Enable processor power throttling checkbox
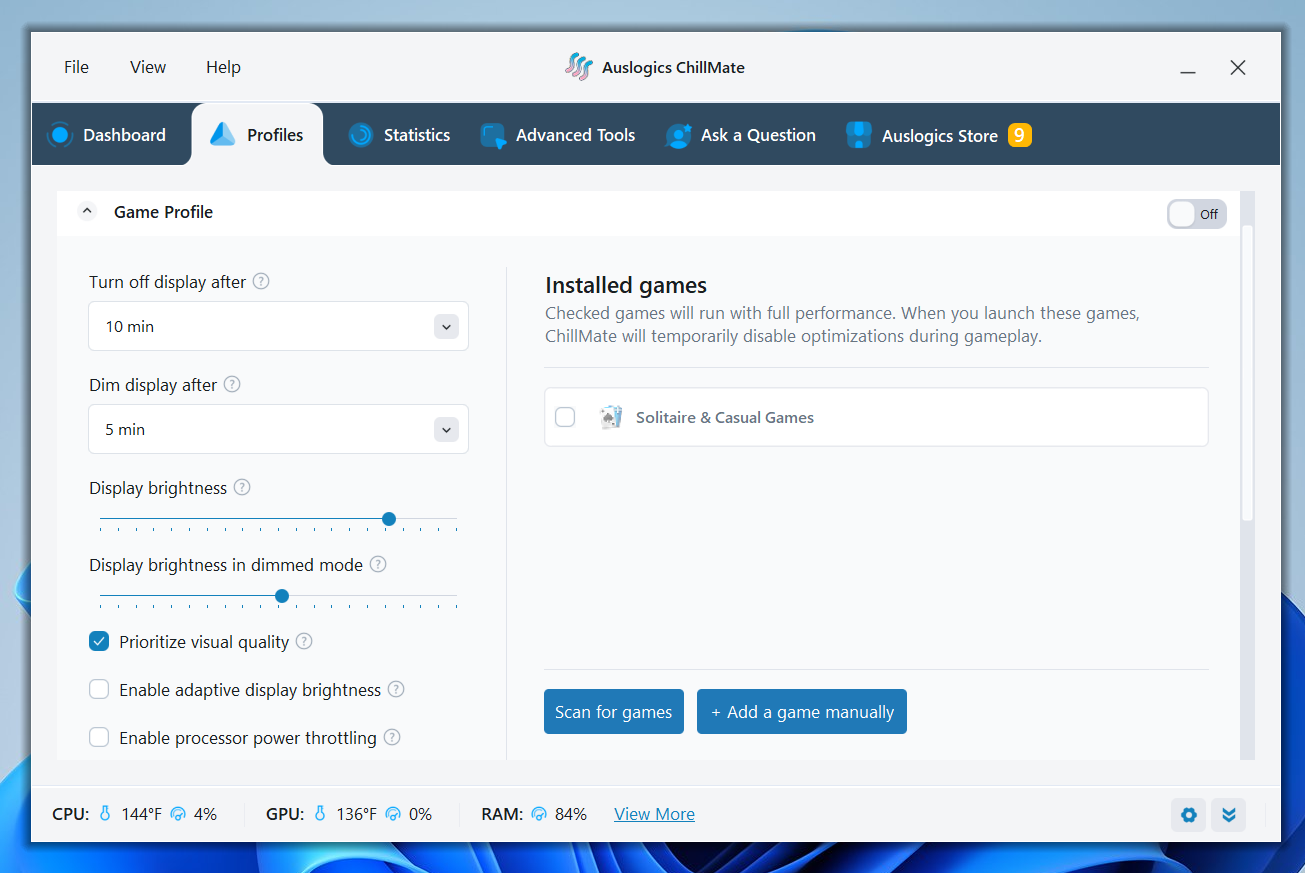1305x873 pixels. (x=99, y=738)
